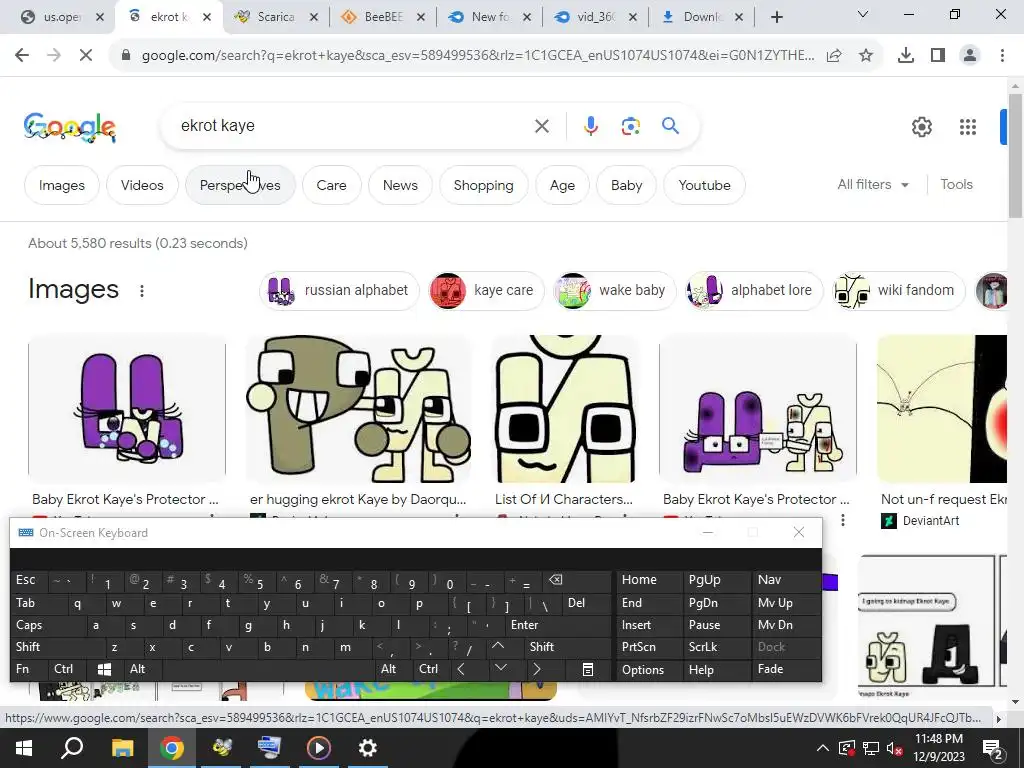The height and width of the screenshot is (768, 1024).
Task: Toggle Chrome side panel icon
Action: (938, 56)
